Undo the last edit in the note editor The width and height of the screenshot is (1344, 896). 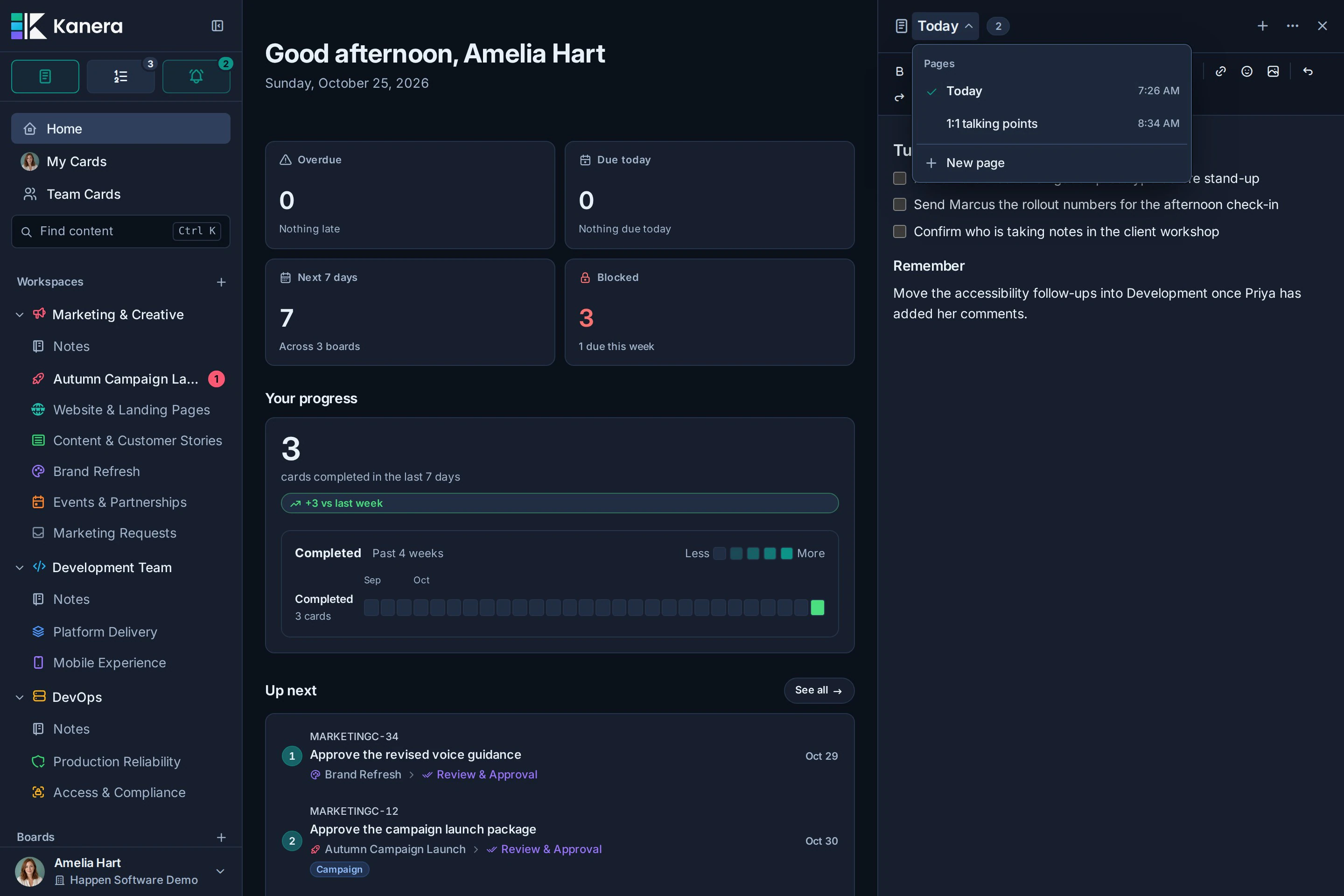(x=1308, y=71)
